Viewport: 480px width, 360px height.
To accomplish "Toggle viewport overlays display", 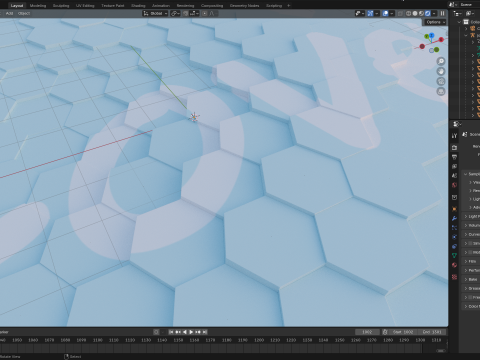I will pos(385,13).
